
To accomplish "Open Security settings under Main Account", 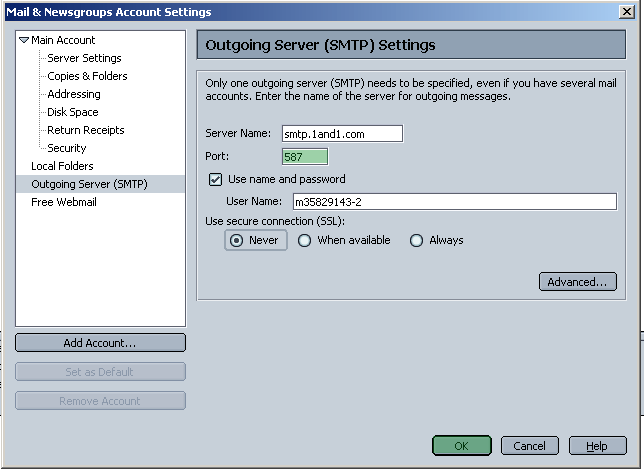I will [67, 148].
